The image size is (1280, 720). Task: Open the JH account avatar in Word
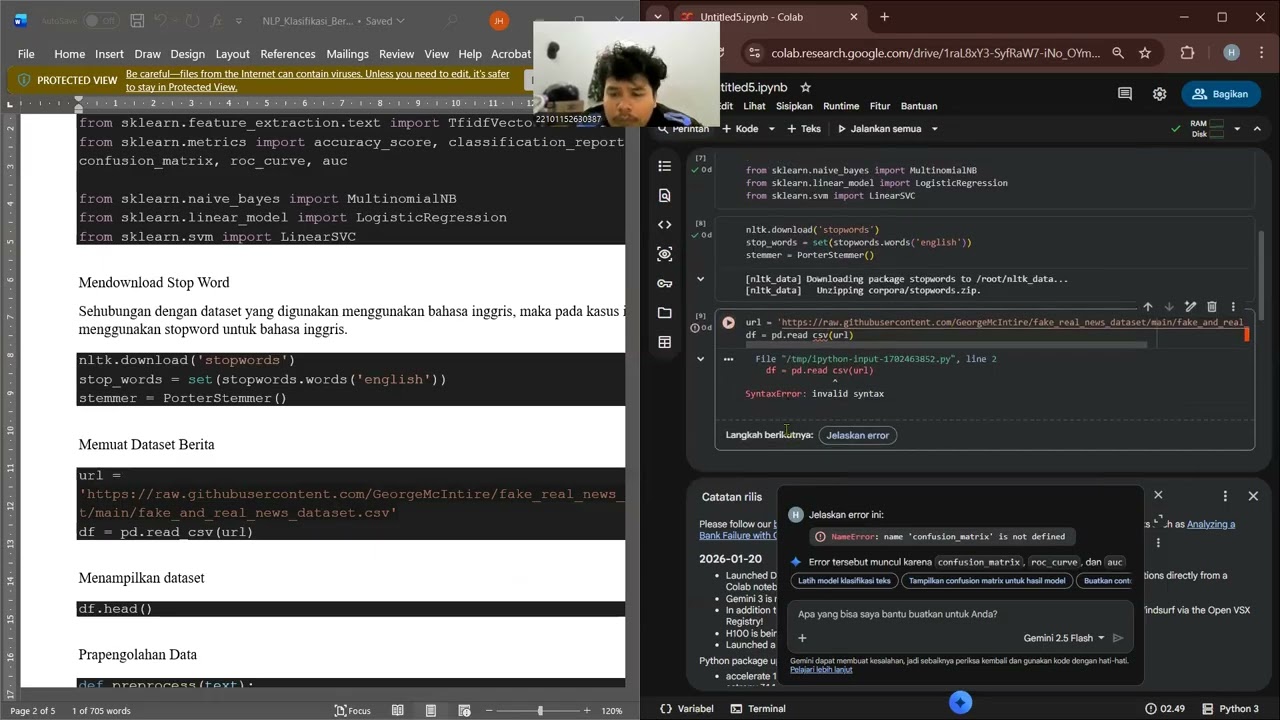(499, 21)
